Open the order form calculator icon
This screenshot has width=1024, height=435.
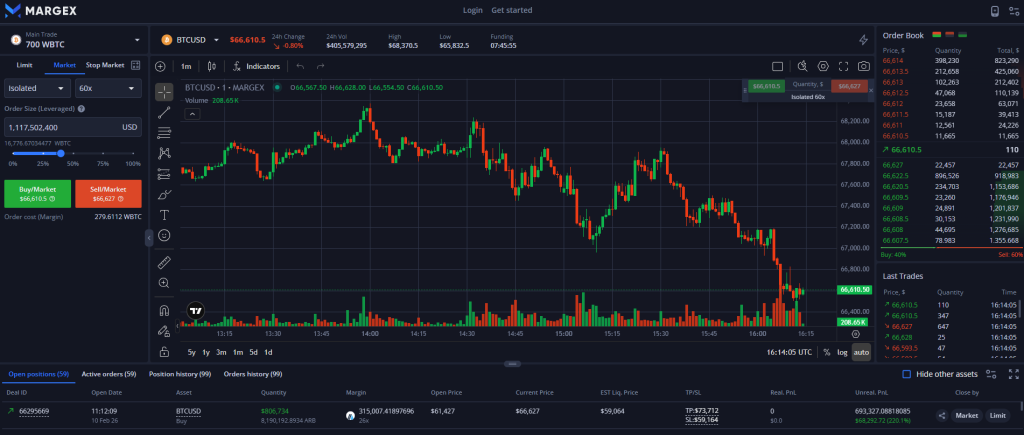[135, 65]
